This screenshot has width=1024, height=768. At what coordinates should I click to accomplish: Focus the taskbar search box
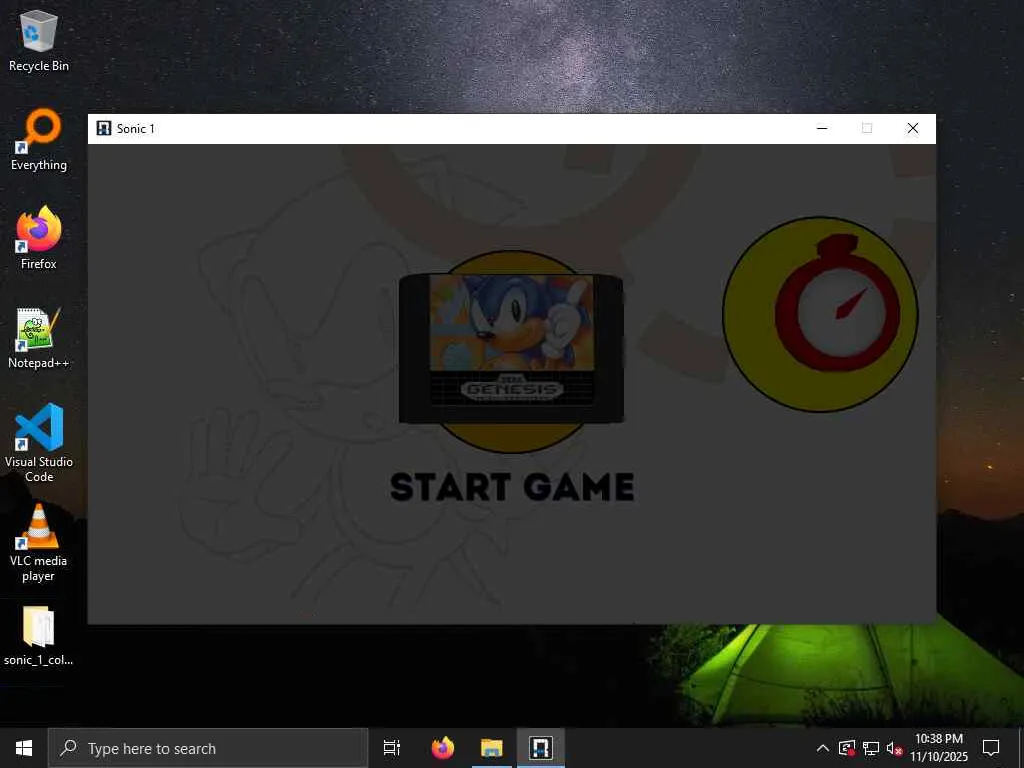click(x=208, y=748)
